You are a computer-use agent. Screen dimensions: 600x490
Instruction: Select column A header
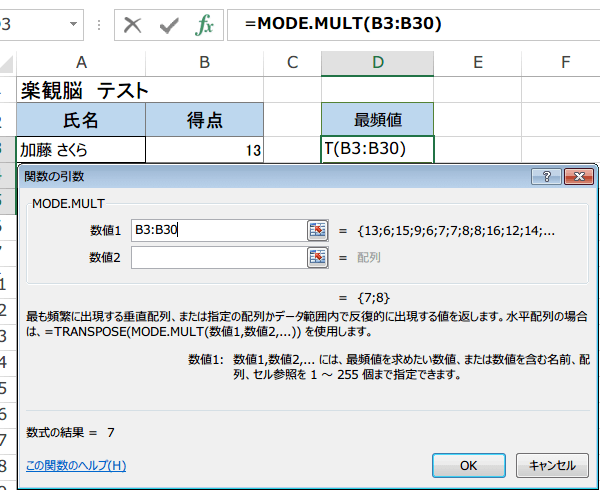coord(81,62)
